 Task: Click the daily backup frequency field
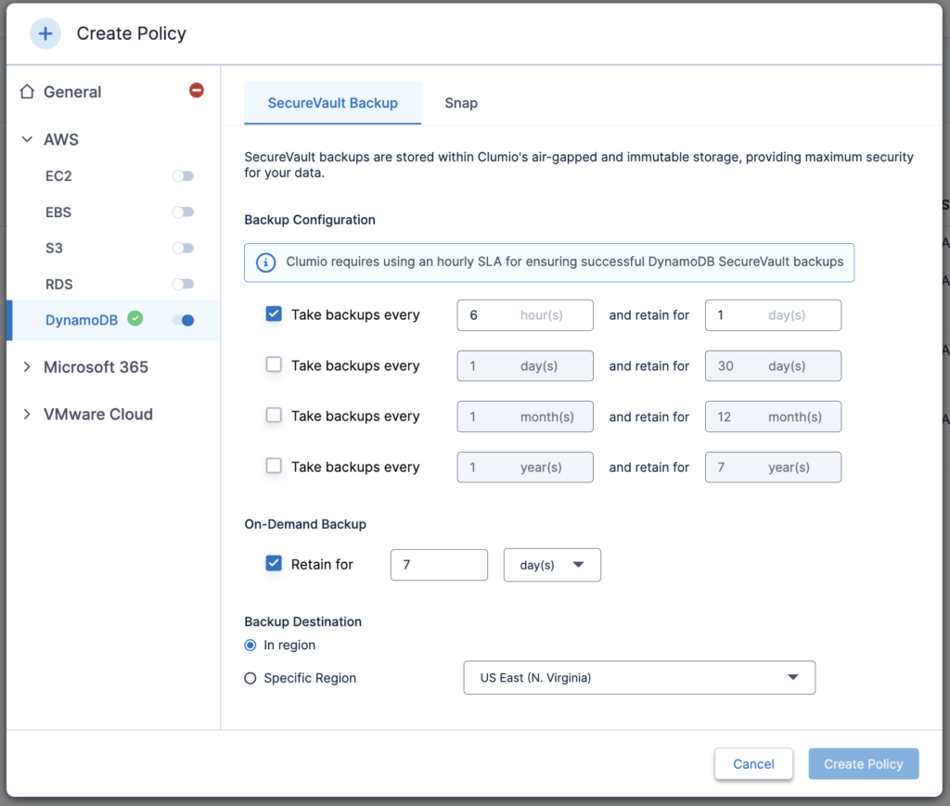[525, 366]
